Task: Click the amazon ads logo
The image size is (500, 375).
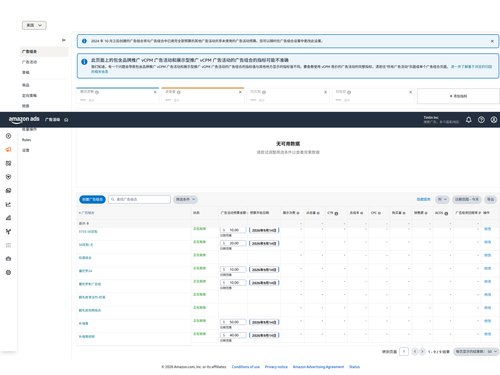Action: [x=24, y=120]
